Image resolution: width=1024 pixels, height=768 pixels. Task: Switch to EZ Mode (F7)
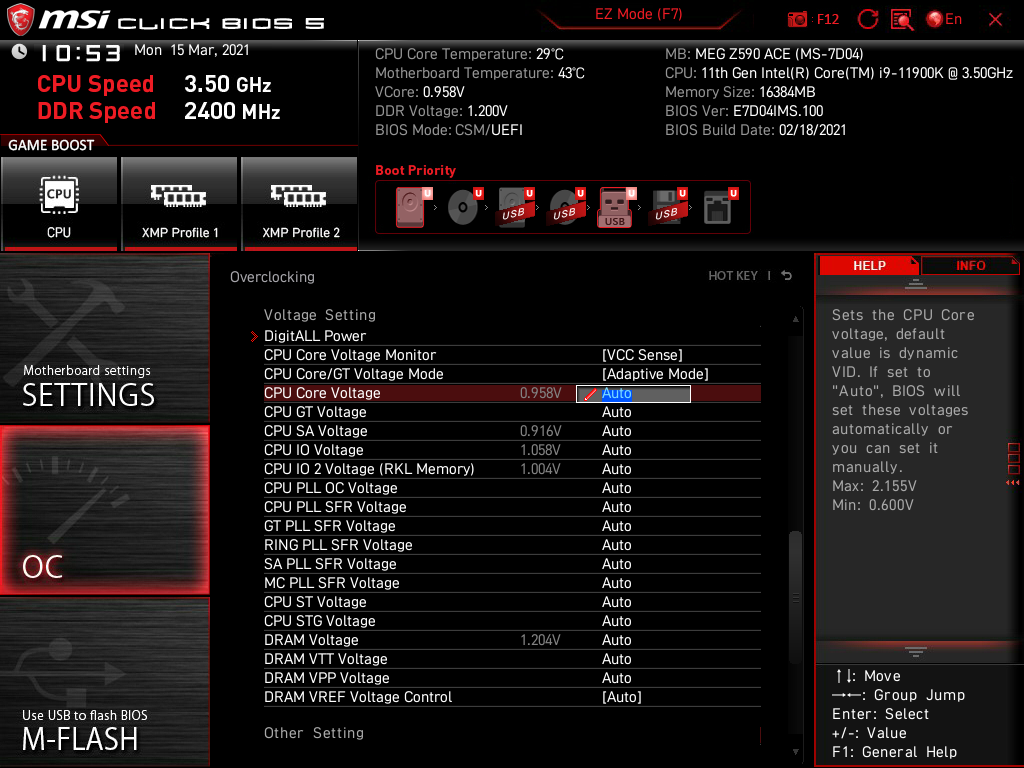pos(638,14)
